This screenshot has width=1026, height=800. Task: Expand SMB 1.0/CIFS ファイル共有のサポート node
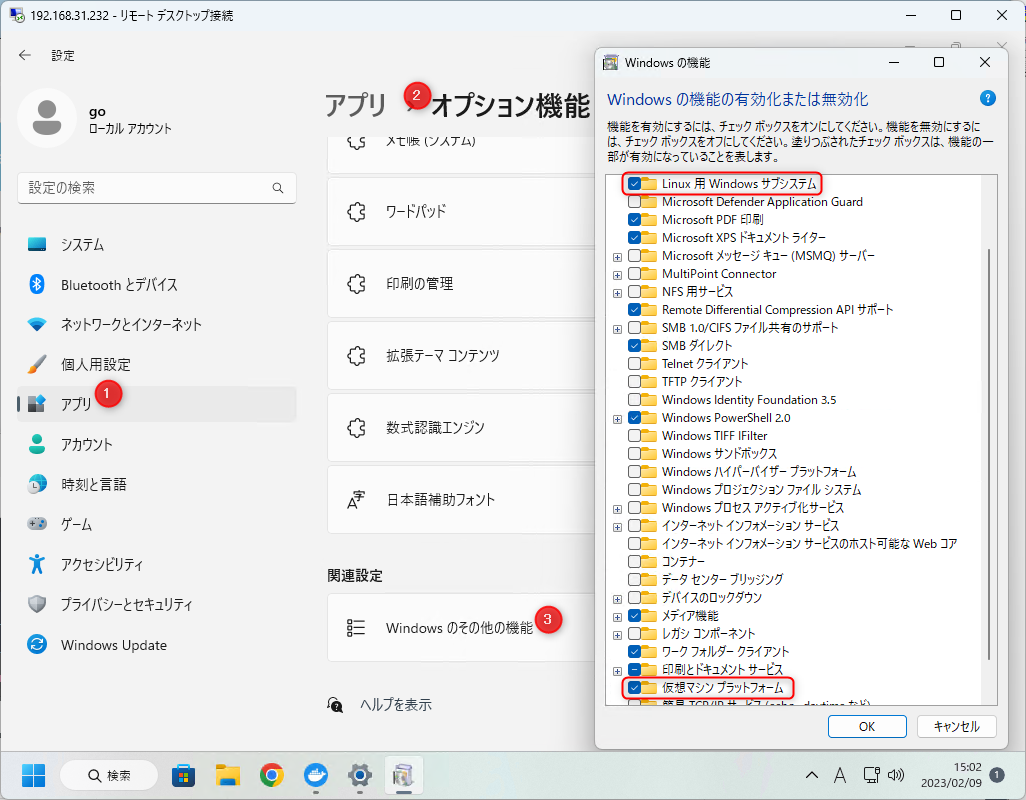point(617,329)
